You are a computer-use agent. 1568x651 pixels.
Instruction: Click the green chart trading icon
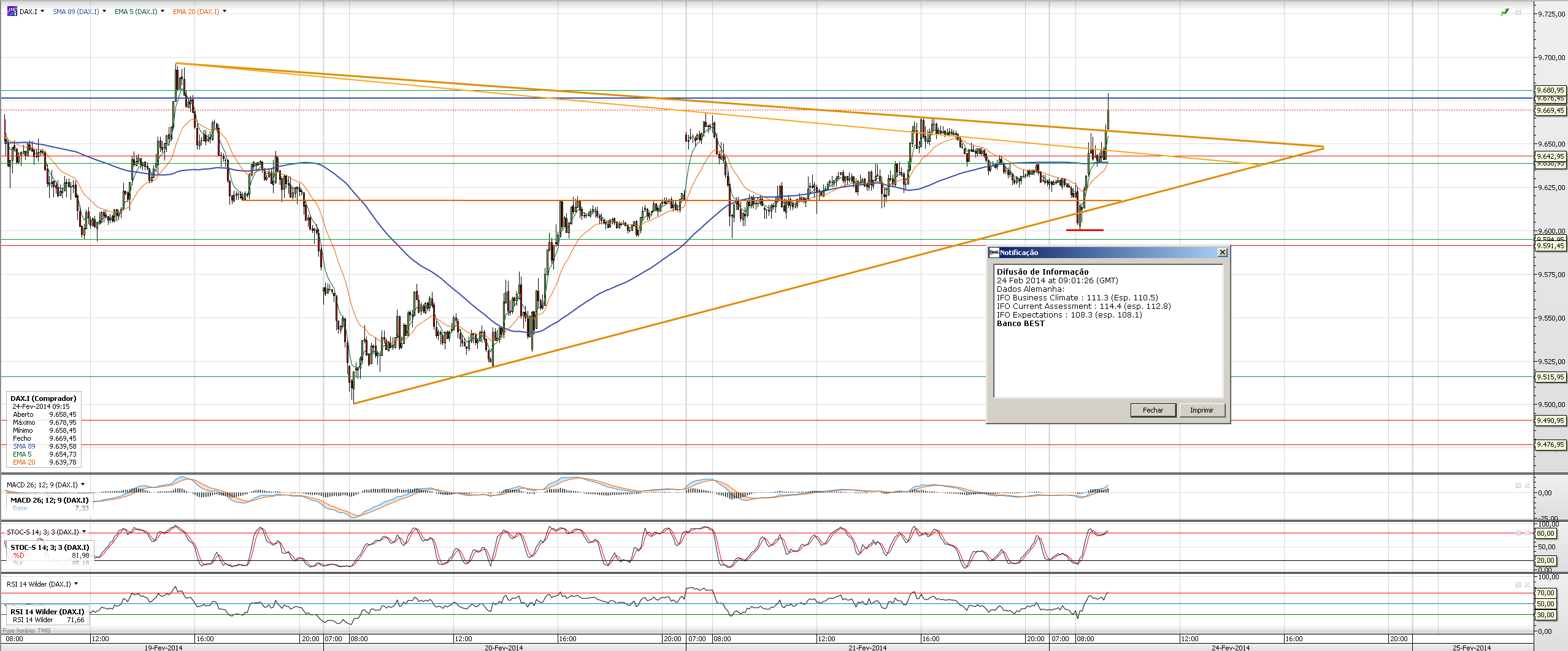point(1504,12)
